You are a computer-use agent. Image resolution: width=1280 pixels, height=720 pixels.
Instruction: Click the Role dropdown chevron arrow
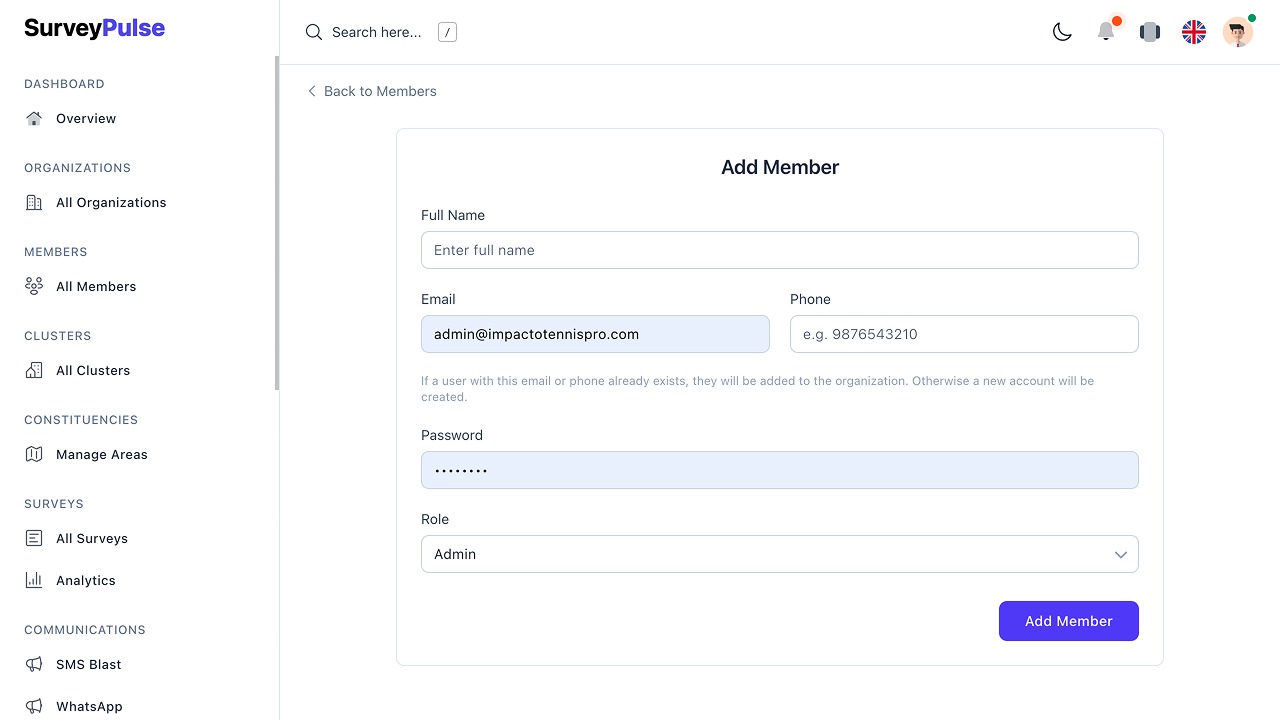tap(1120, 555)
